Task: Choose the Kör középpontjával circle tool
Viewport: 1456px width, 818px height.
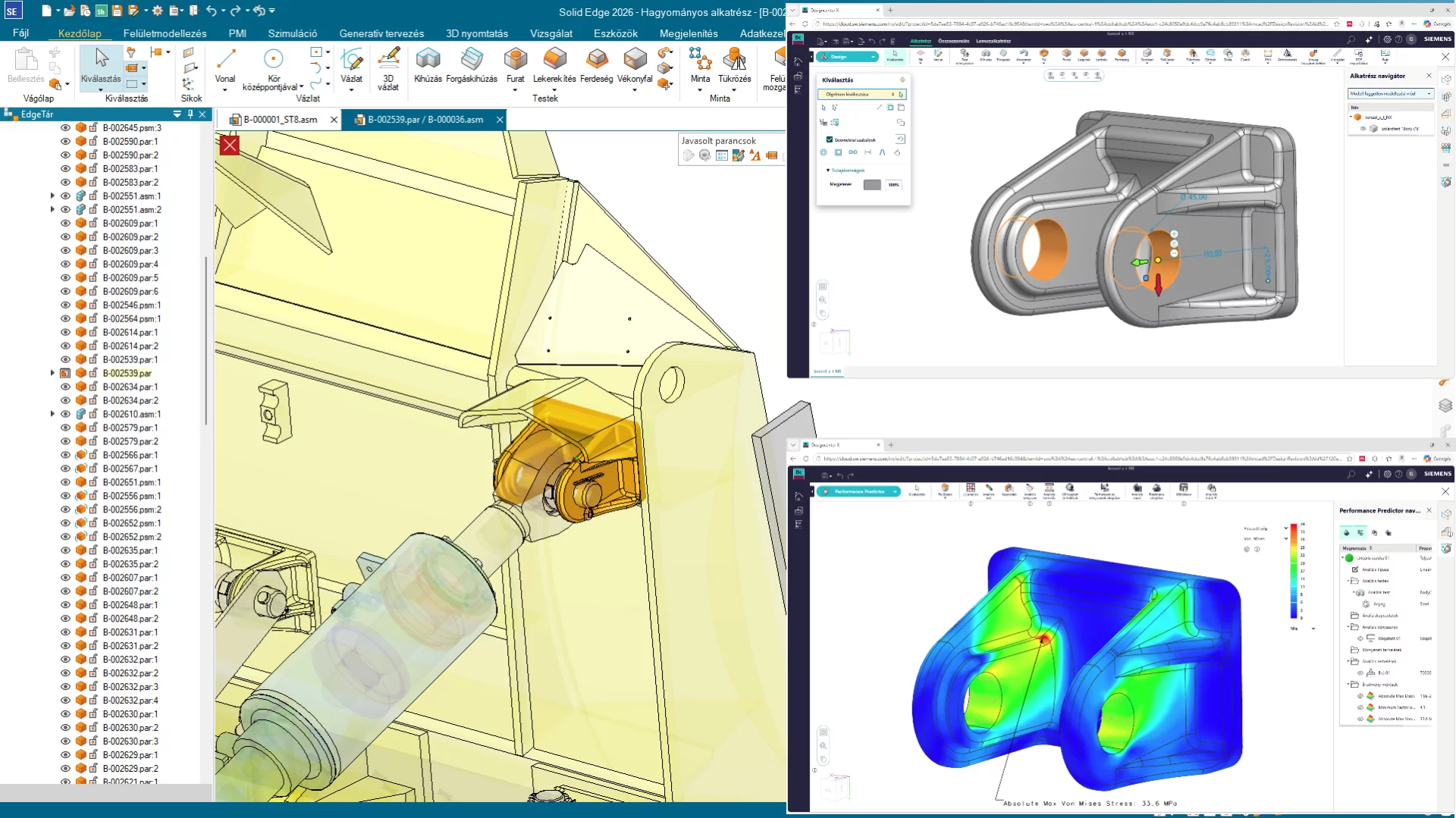Action: point(273,68)
